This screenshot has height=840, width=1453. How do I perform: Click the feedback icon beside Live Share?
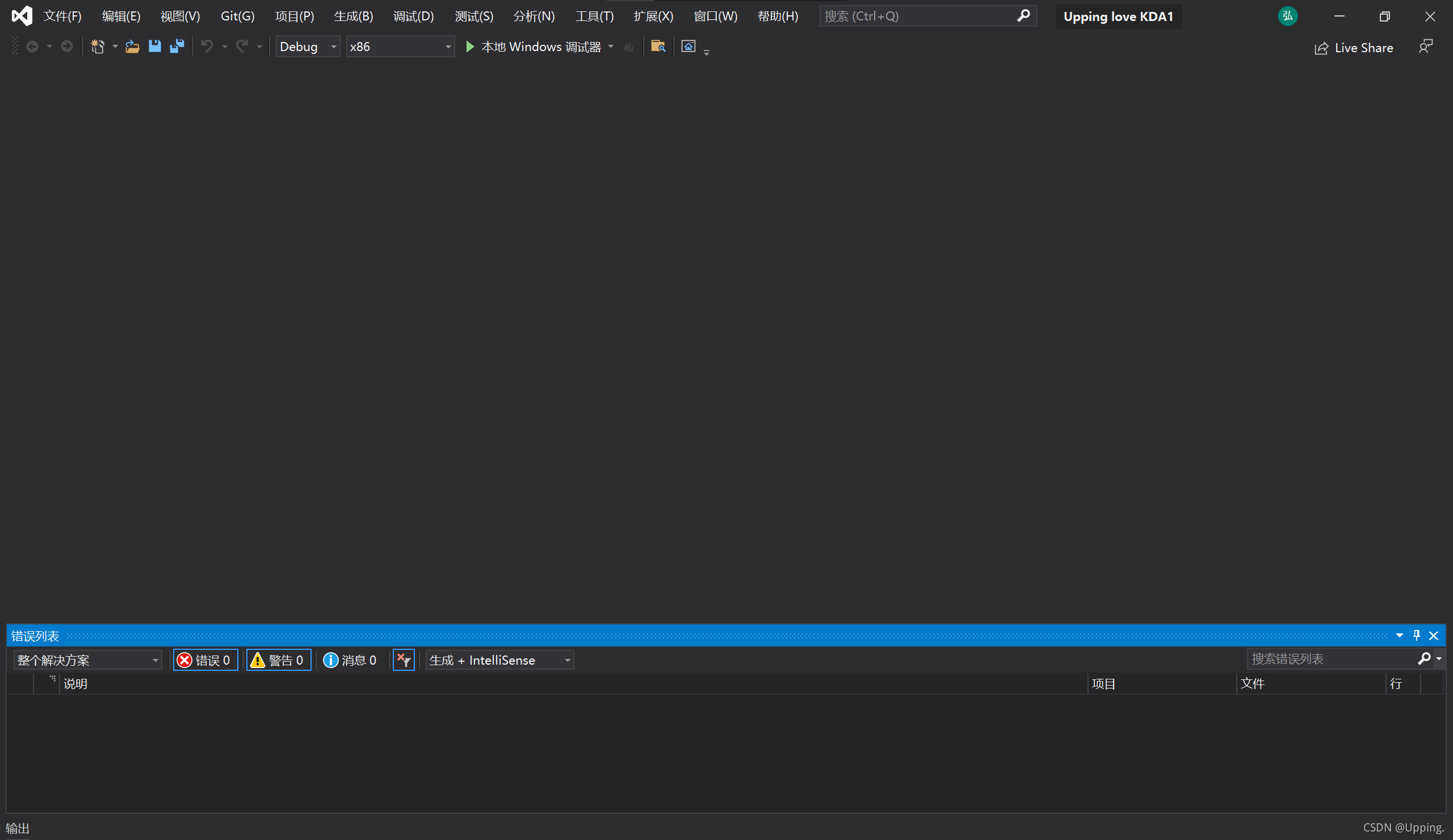[1425, 47]
